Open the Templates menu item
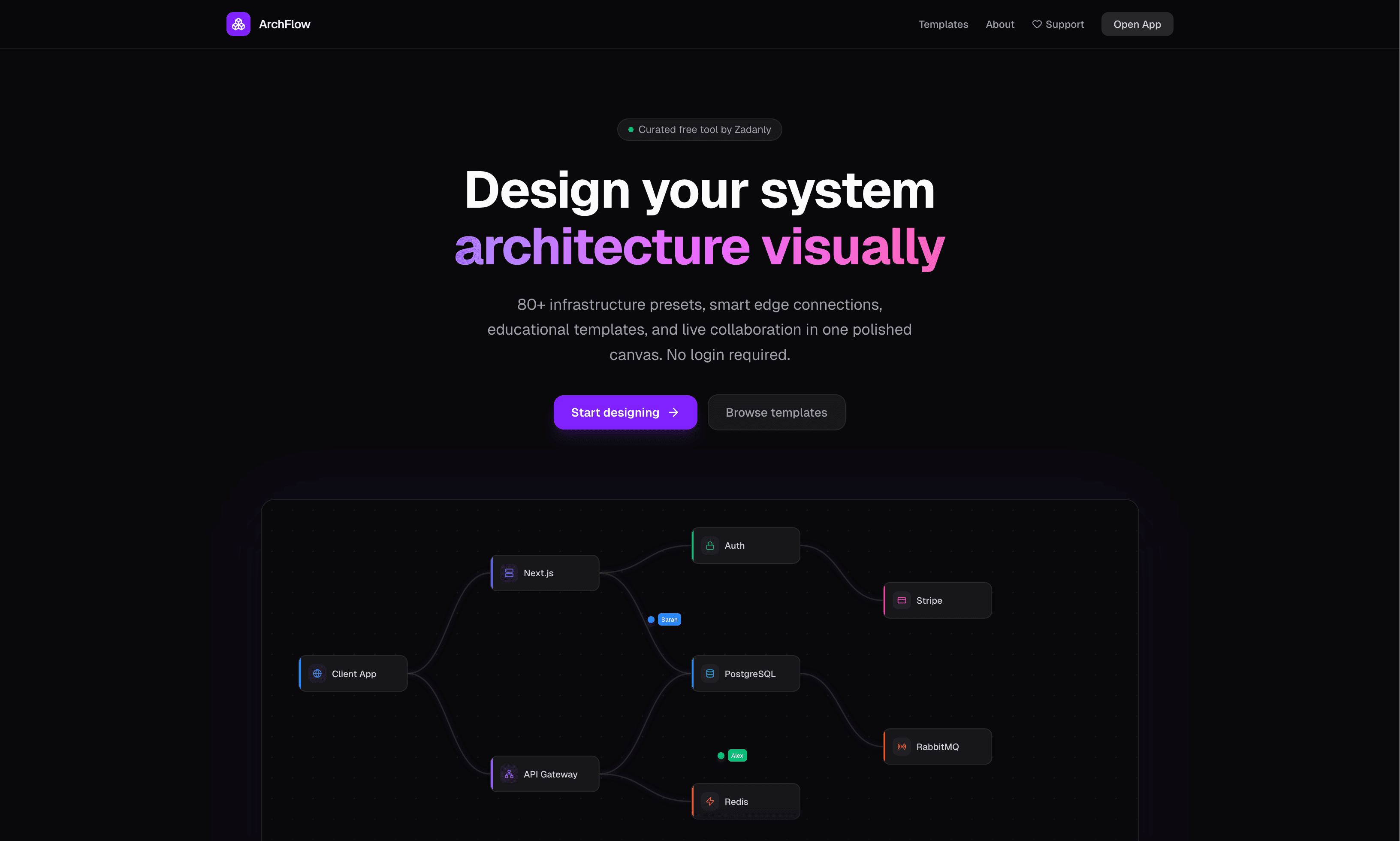1400x841 pixels. pos(943,24)
